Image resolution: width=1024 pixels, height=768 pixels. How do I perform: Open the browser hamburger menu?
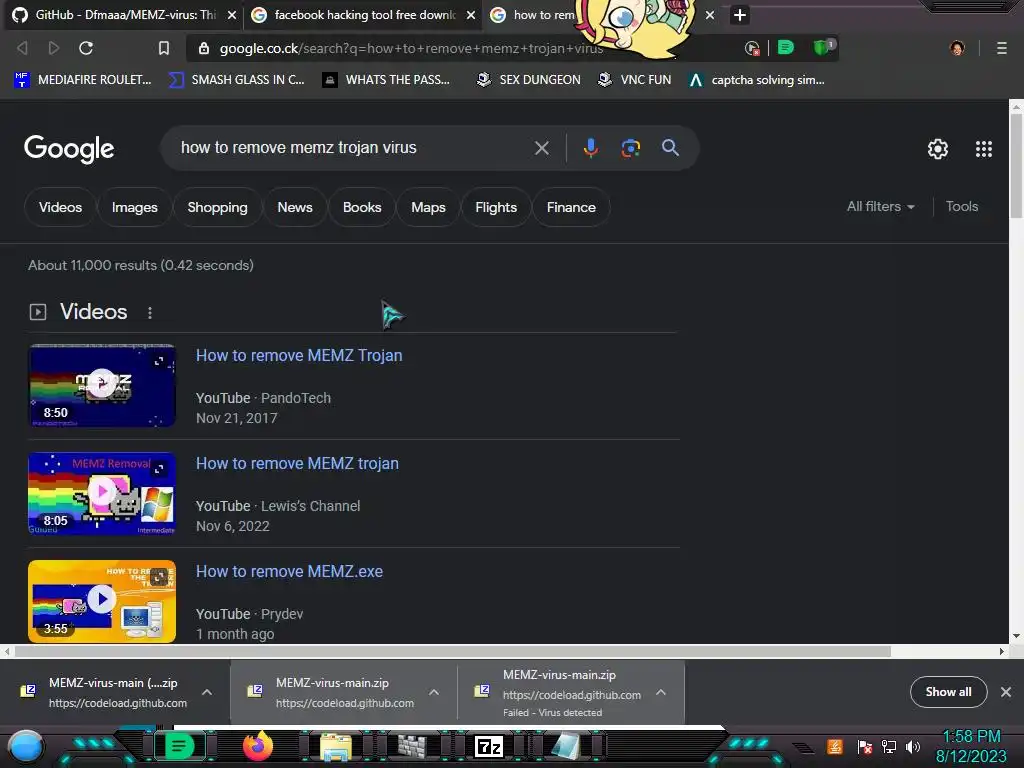pos(1001,48)
